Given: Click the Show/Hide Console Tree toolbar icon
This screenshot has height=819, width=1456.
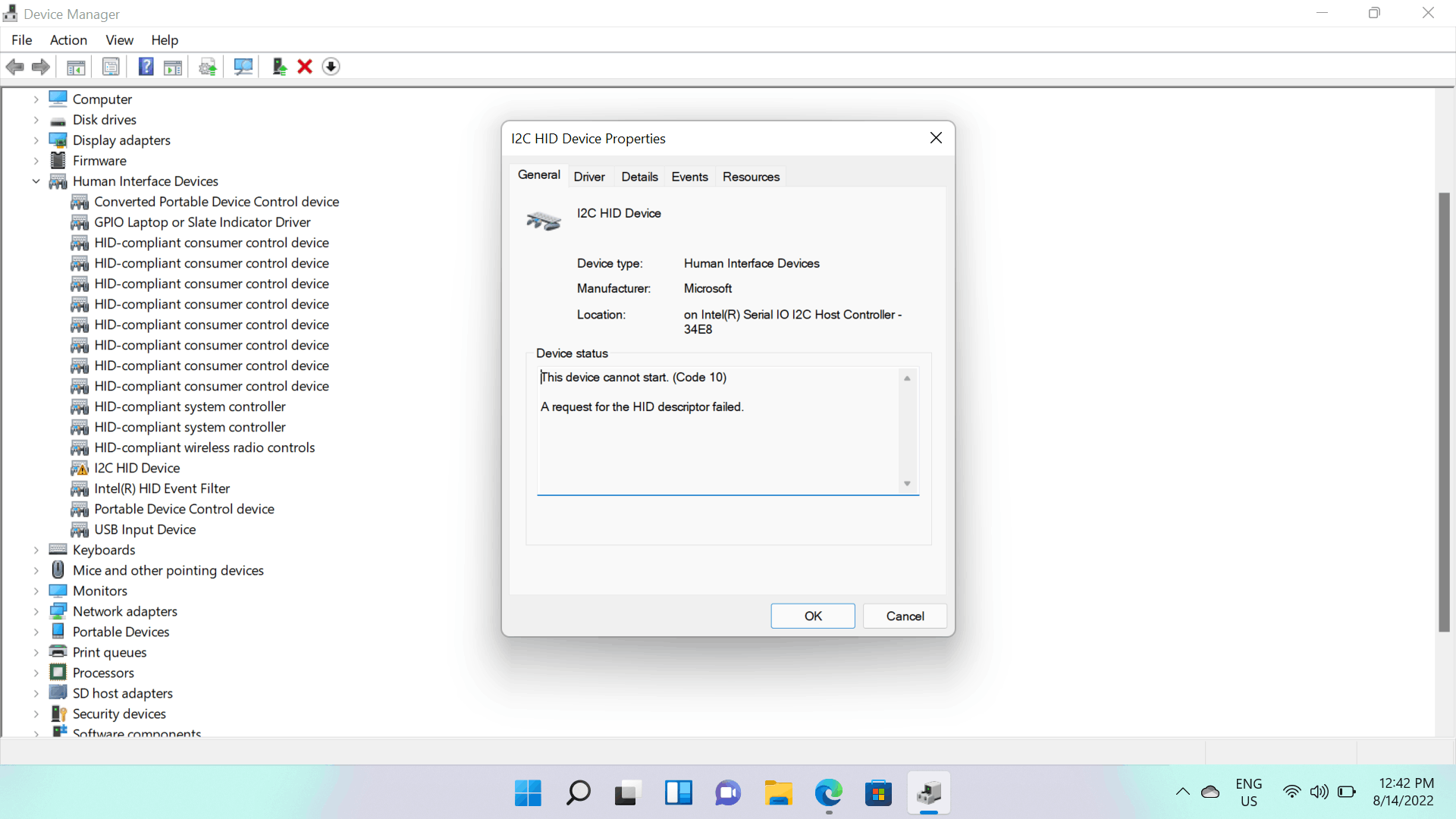Looking at the screenshot, I should (x=76, y=67).
